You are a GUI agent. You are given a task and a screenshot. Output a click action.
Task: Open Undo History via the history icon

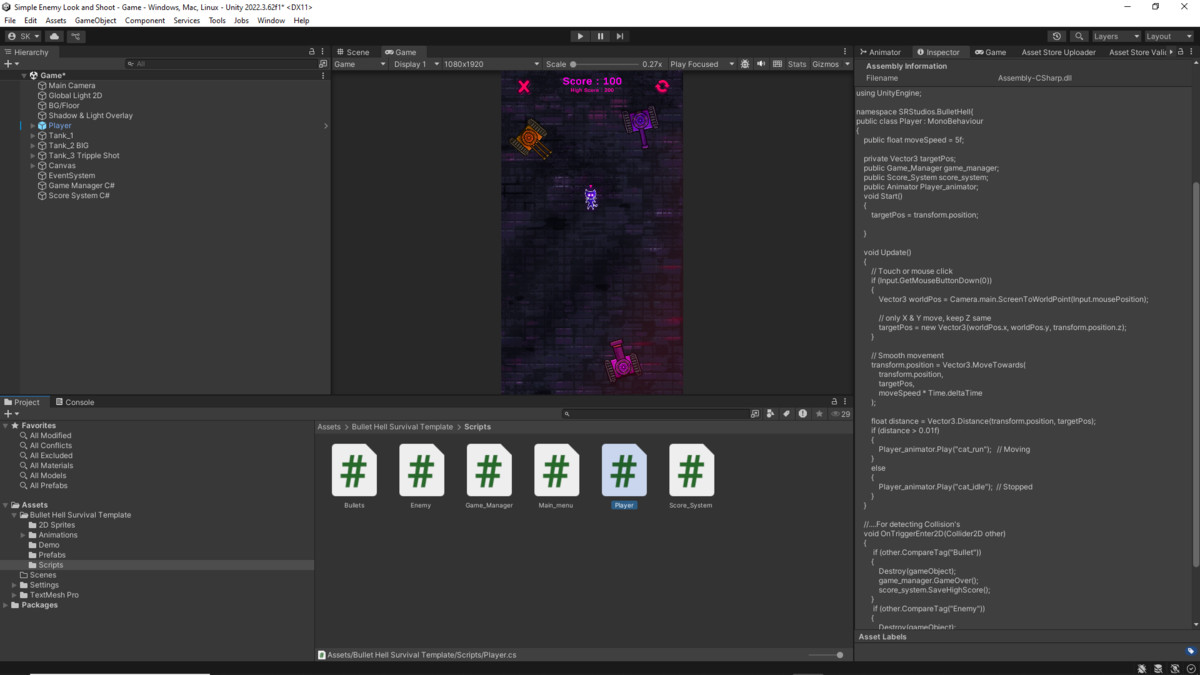[x=1055, y=35]
